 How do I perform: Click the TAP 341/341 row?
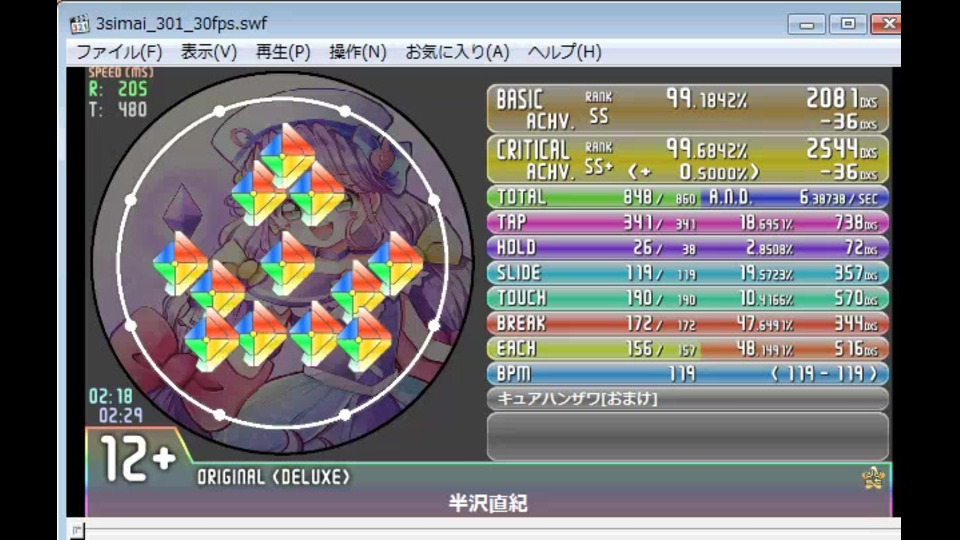point(688,222)
